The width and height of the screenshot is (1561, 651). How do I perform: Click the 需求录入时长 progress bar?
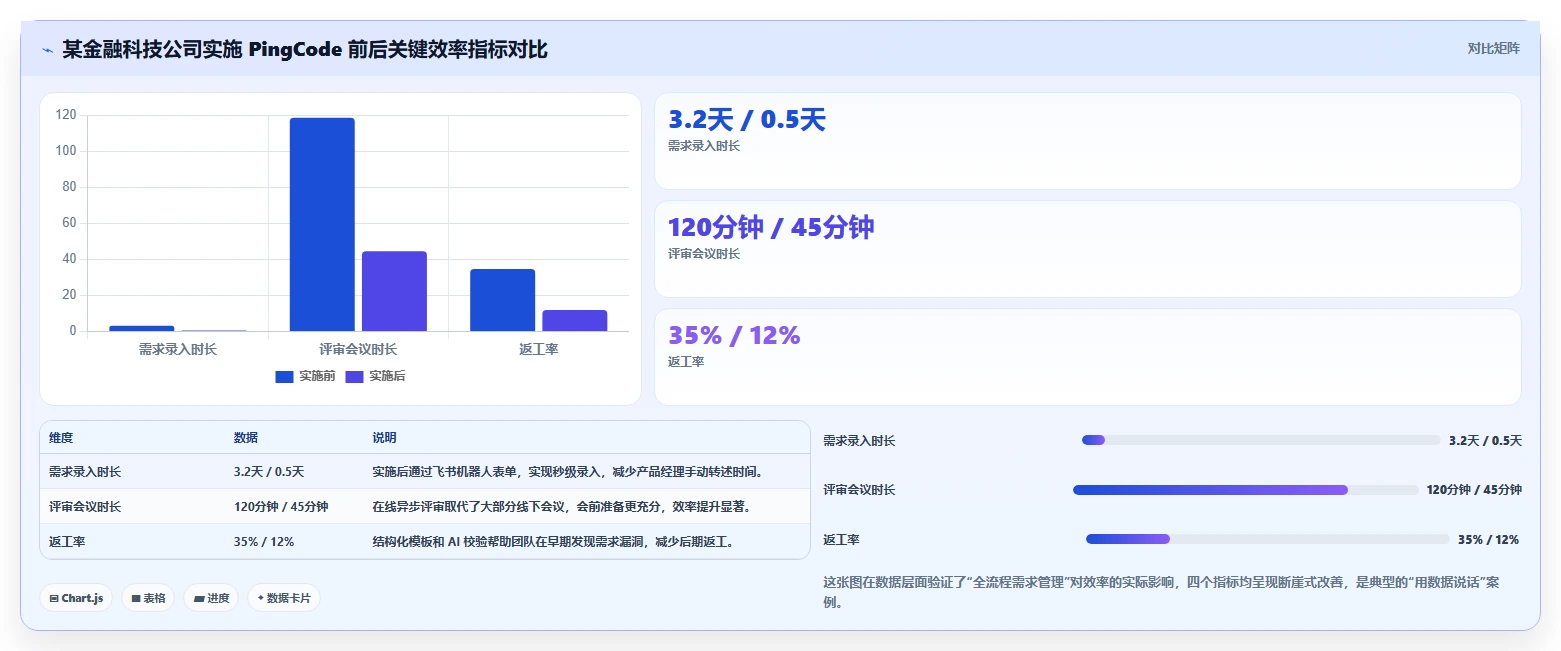pos(1261,440)
